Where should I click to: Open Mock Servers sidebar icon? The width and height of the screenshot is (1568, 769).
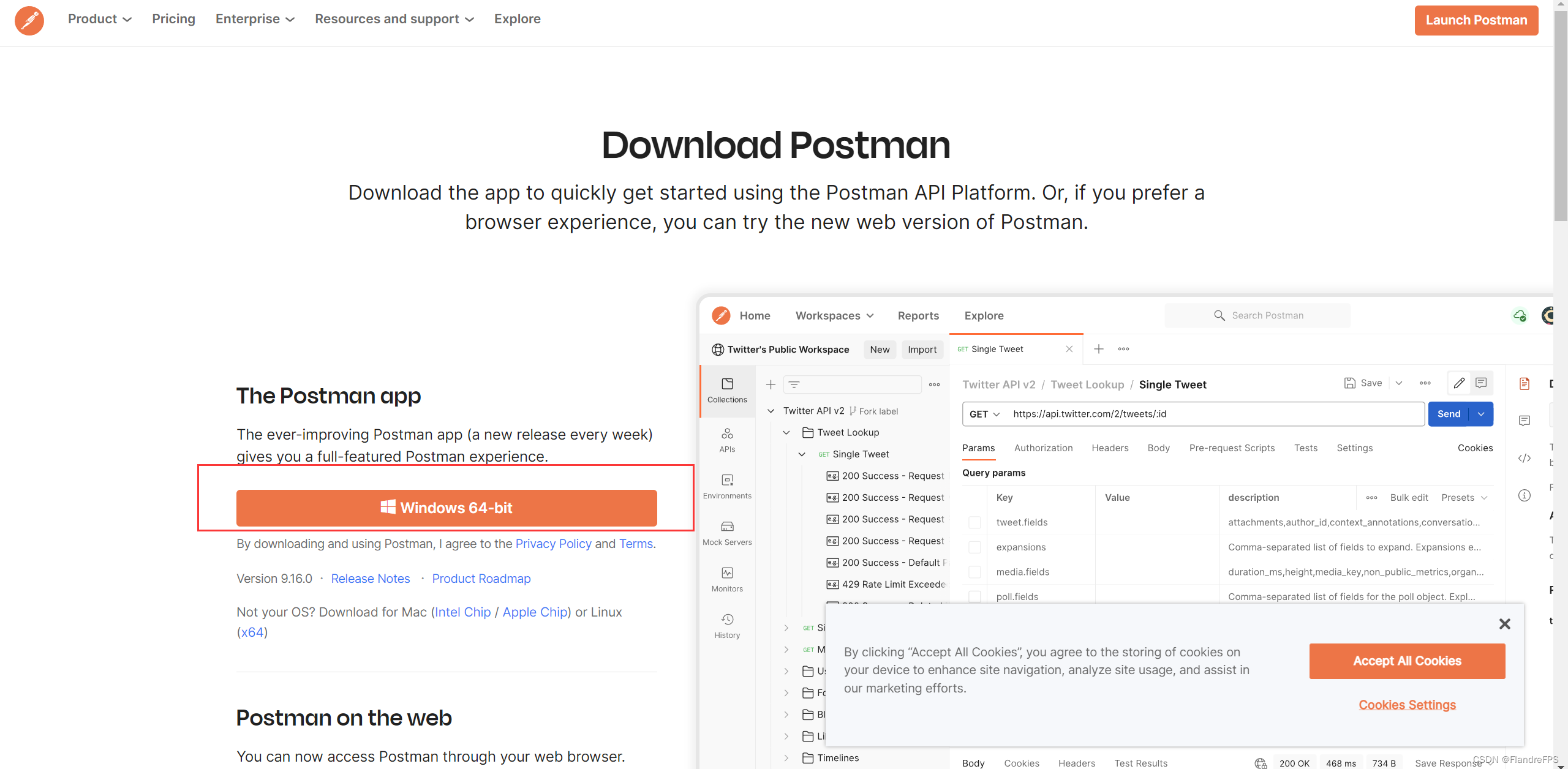(x=727, y=533)
